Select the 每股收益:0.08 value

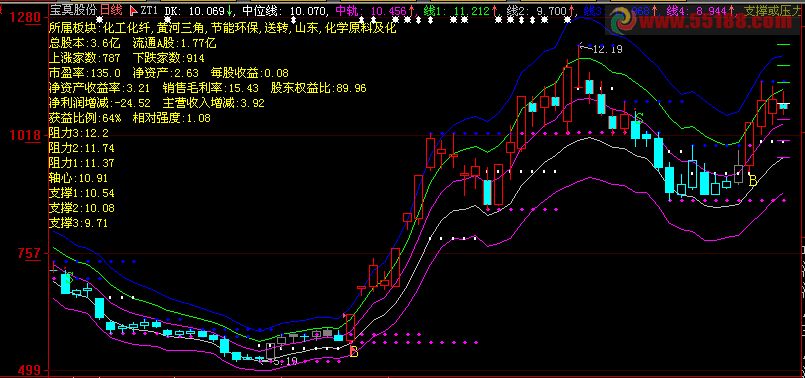tap(250, 73)
